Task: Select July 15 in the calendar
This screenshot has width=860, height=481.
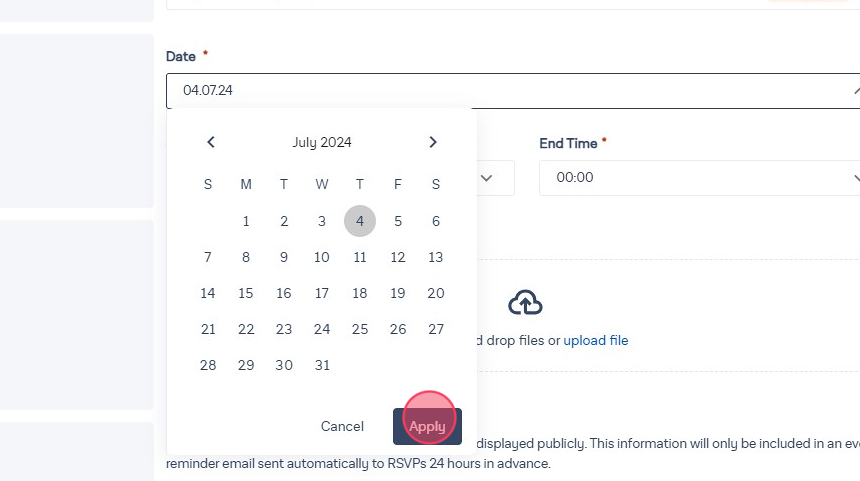Action: (246, 293)
